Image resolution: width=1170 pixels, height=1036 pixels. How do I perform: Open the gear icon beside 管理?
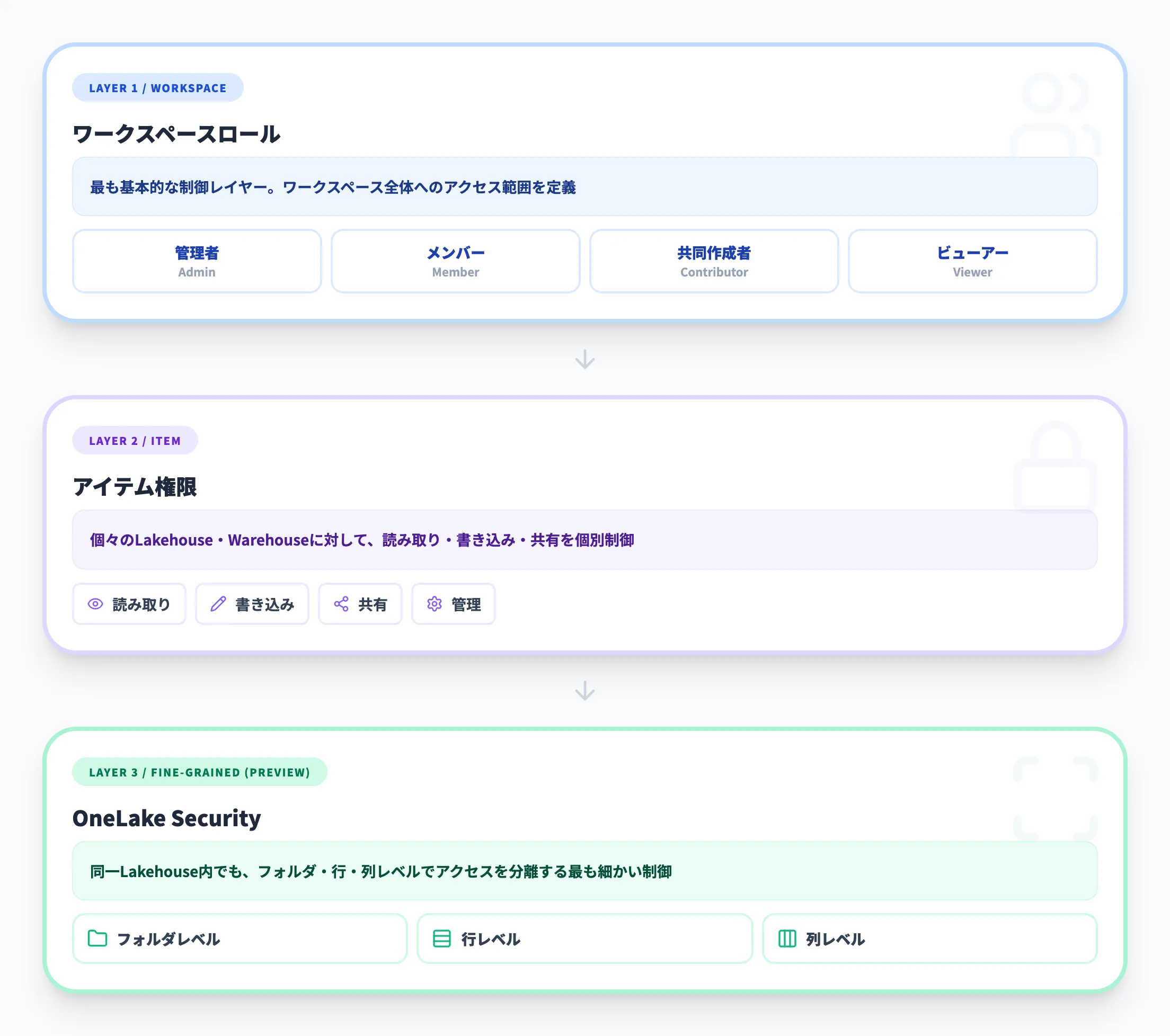[x=435, y=604]
